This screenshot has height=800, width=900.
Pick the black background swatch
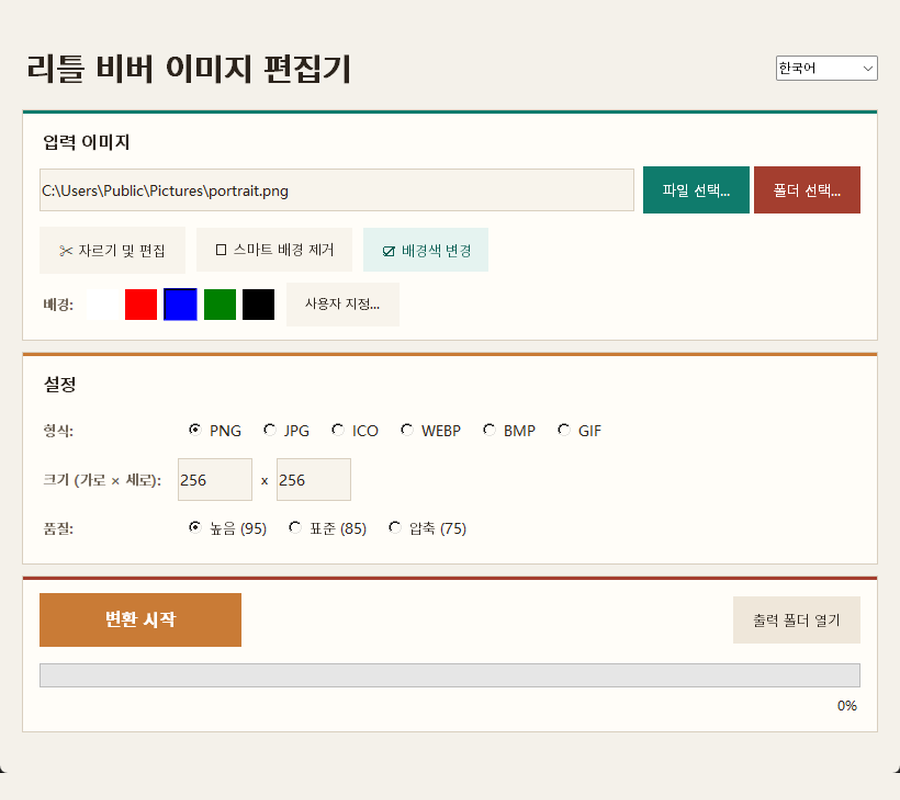click(258, 304)
